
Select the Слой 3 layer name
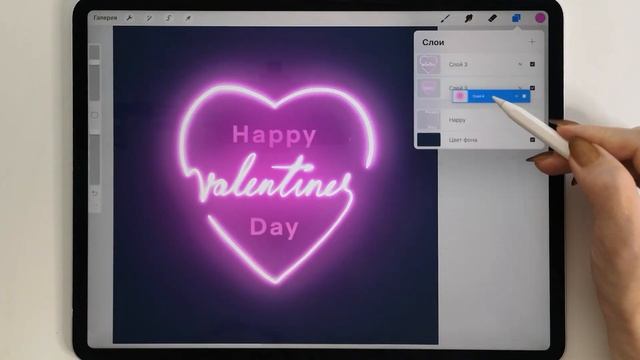pos(458,64)
